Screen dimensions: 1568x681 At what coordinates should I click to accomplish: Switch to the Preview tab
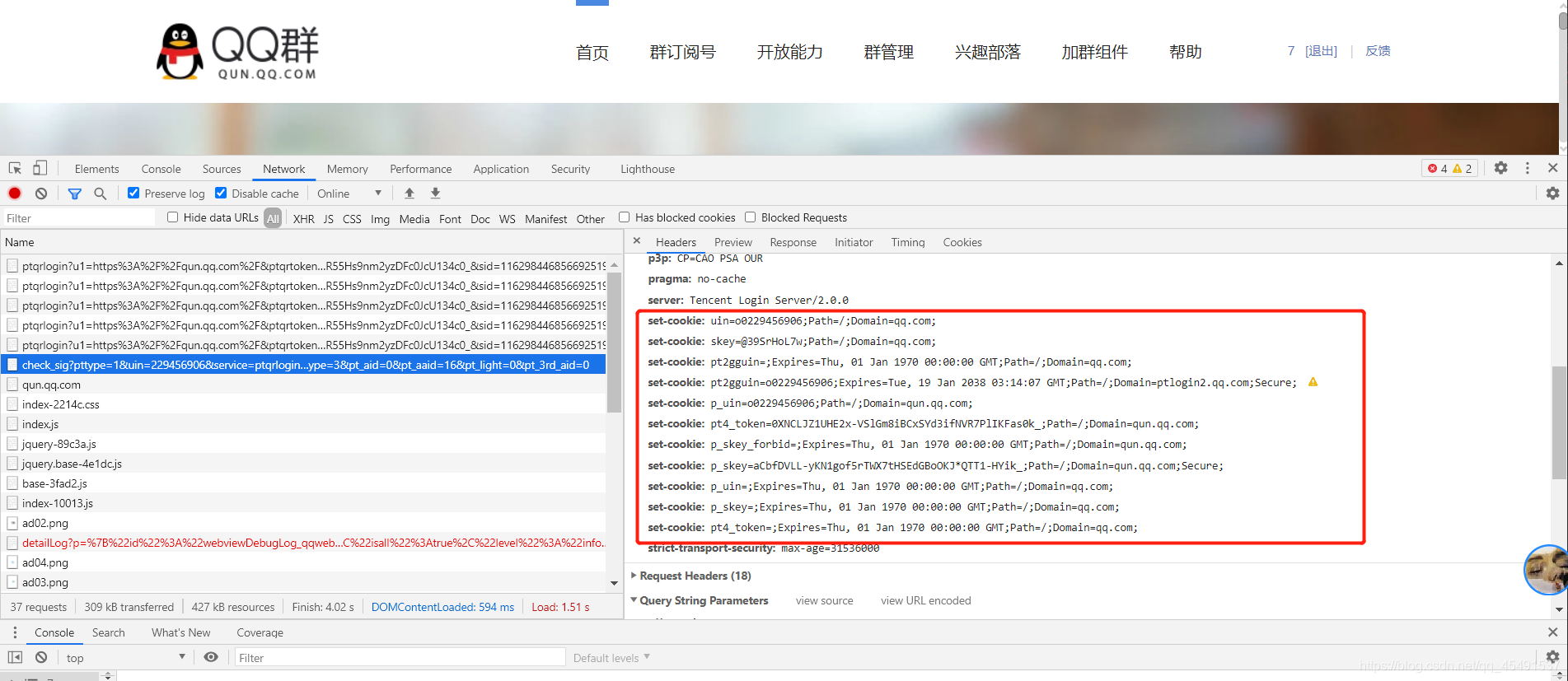coord(733,242)
